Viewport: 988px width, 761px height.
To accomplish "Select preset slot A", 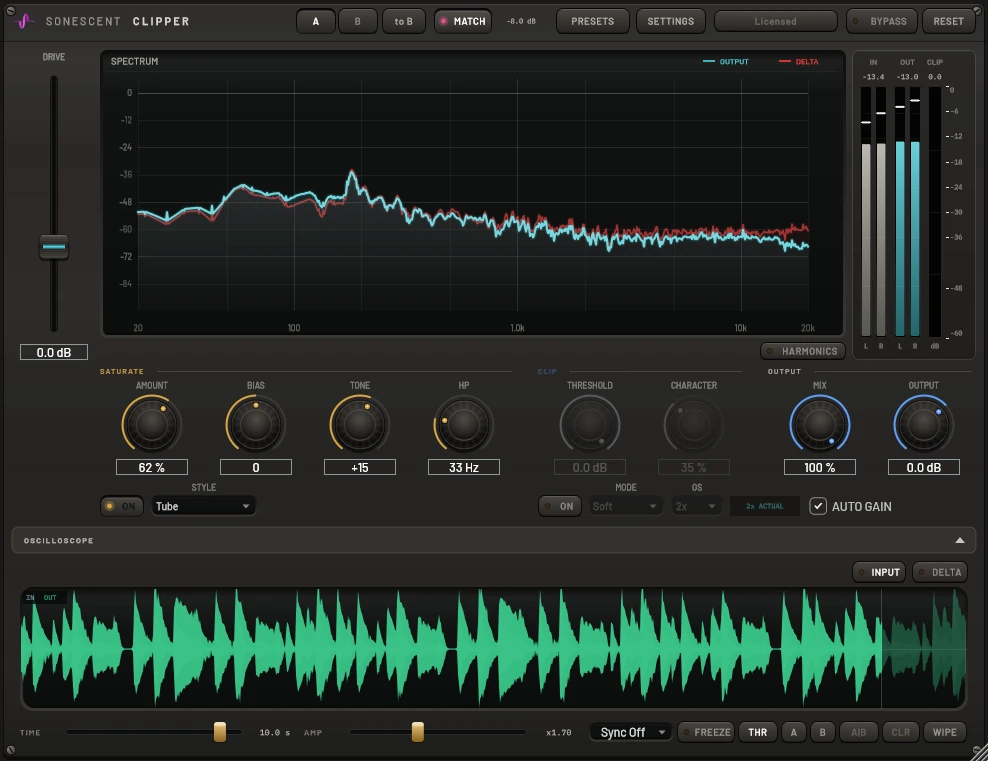I will coord(316,21).
